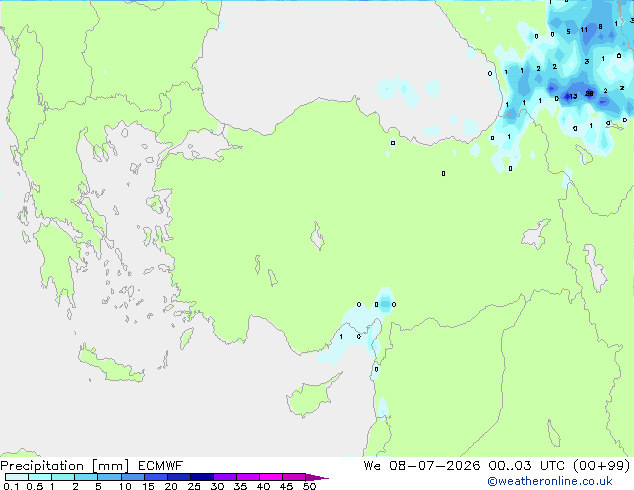Click the "8" precipitation value on the map
The width and height of the screenshot is (634, 490).
click(x=600, y=27)
